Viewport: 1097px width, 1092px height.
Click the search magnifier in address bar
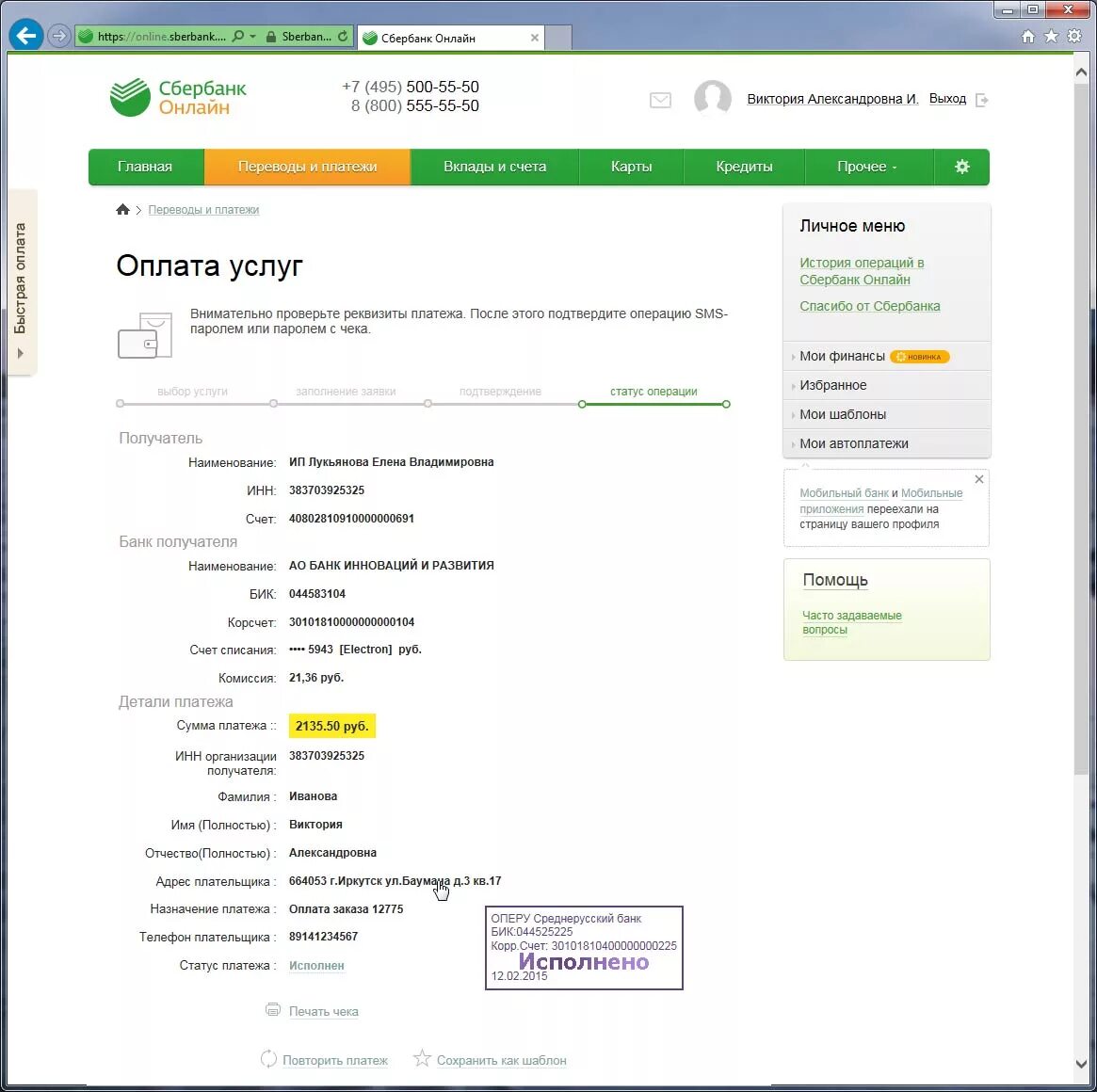238,36
